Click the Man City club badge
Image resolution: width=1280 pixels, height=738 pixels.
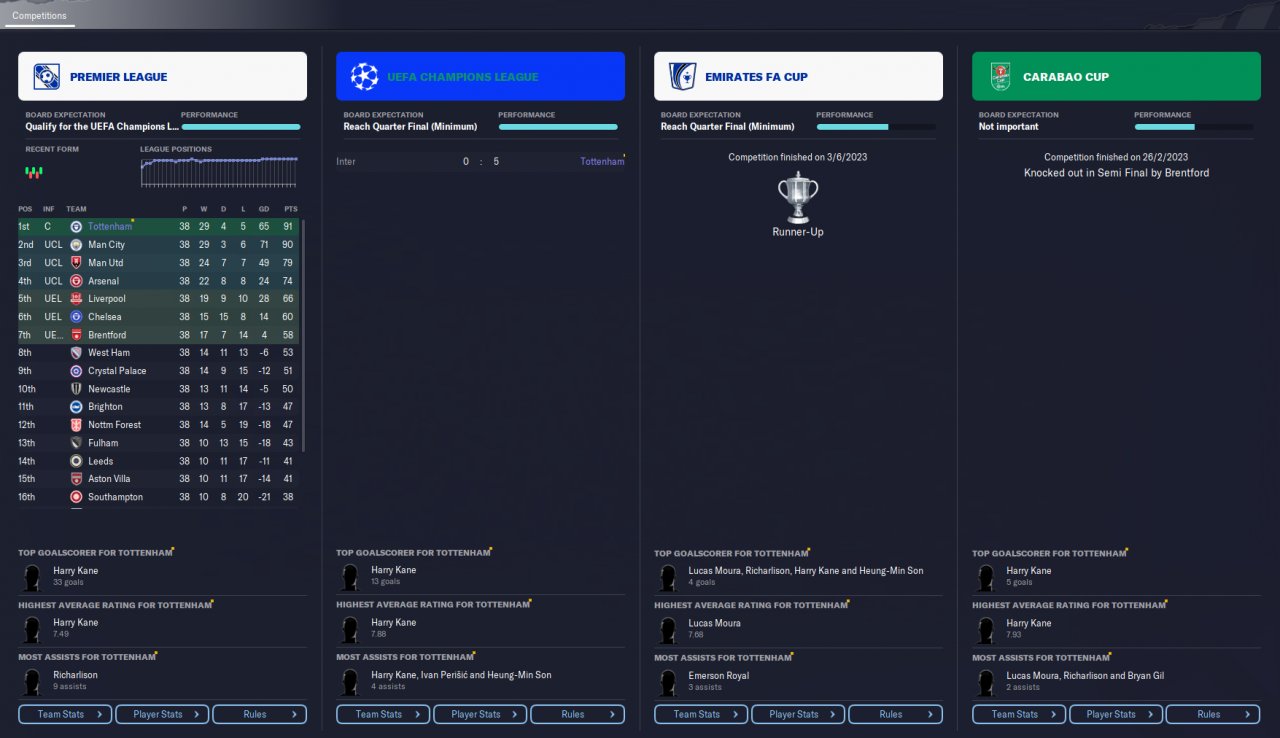[76, 245]
